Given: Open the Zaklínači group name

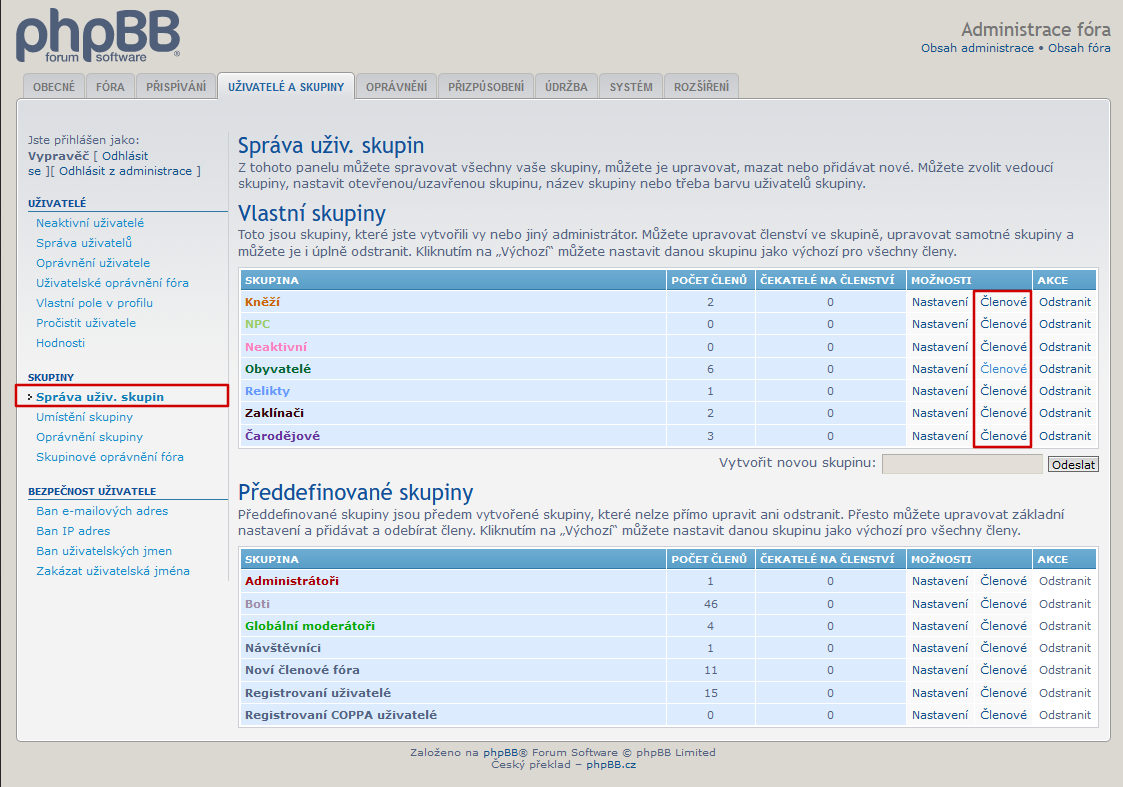Looking at the screenshot, I should pyautogui.click(x=274, y=413).
